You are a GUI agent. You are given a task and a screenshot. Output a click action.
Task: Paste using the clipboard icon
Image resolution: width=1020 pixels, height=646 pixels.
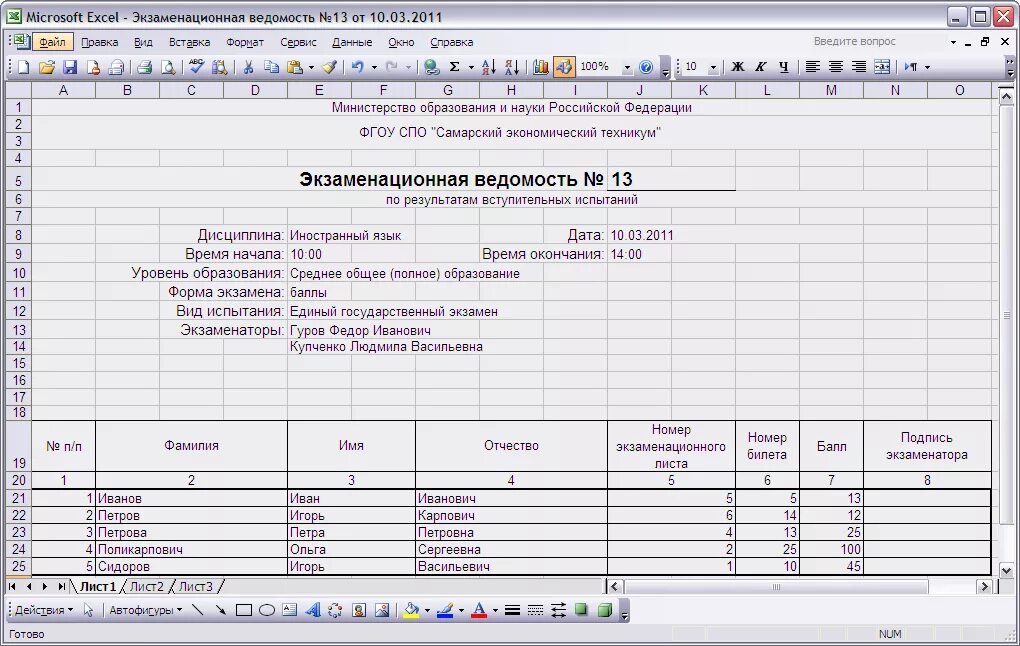coord(295,66)
